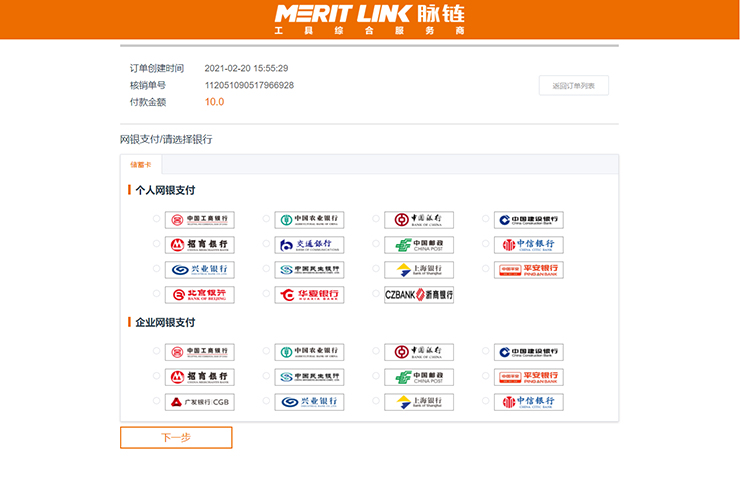Select personal Industrial Bank radio button
Viewport: 740px width, 480px height.
click(x=156, y=269)
